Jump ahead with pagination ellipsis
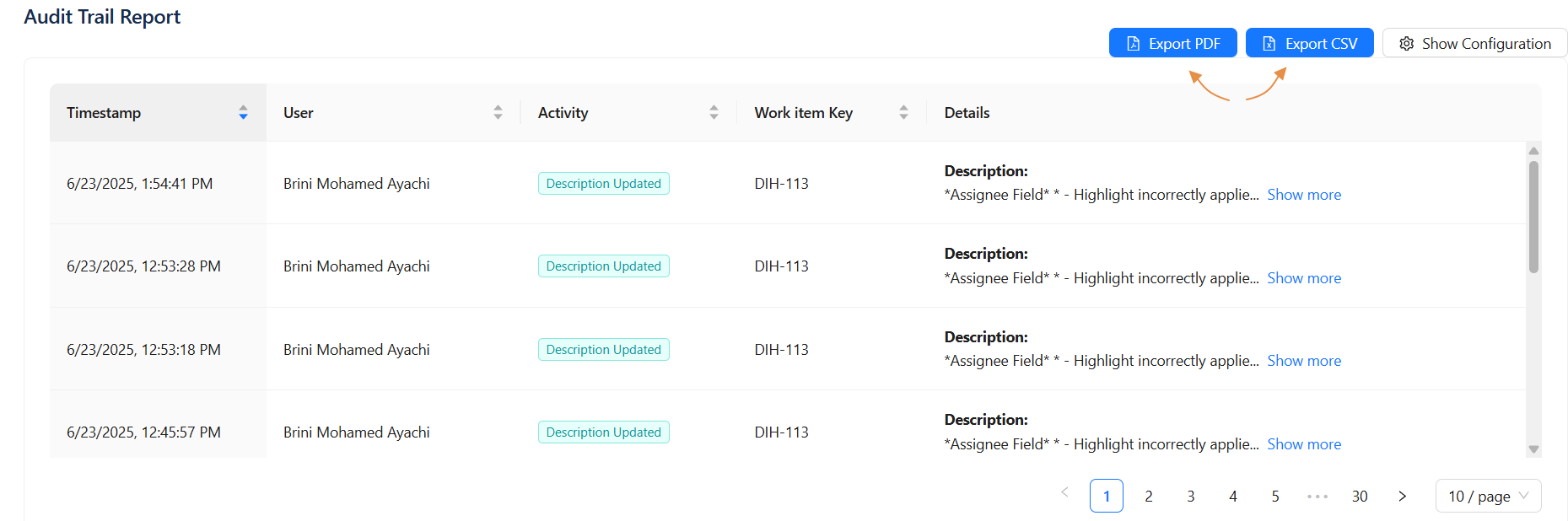Image resolution: width=1568 pixels, height=521 pixels. 1317,497
